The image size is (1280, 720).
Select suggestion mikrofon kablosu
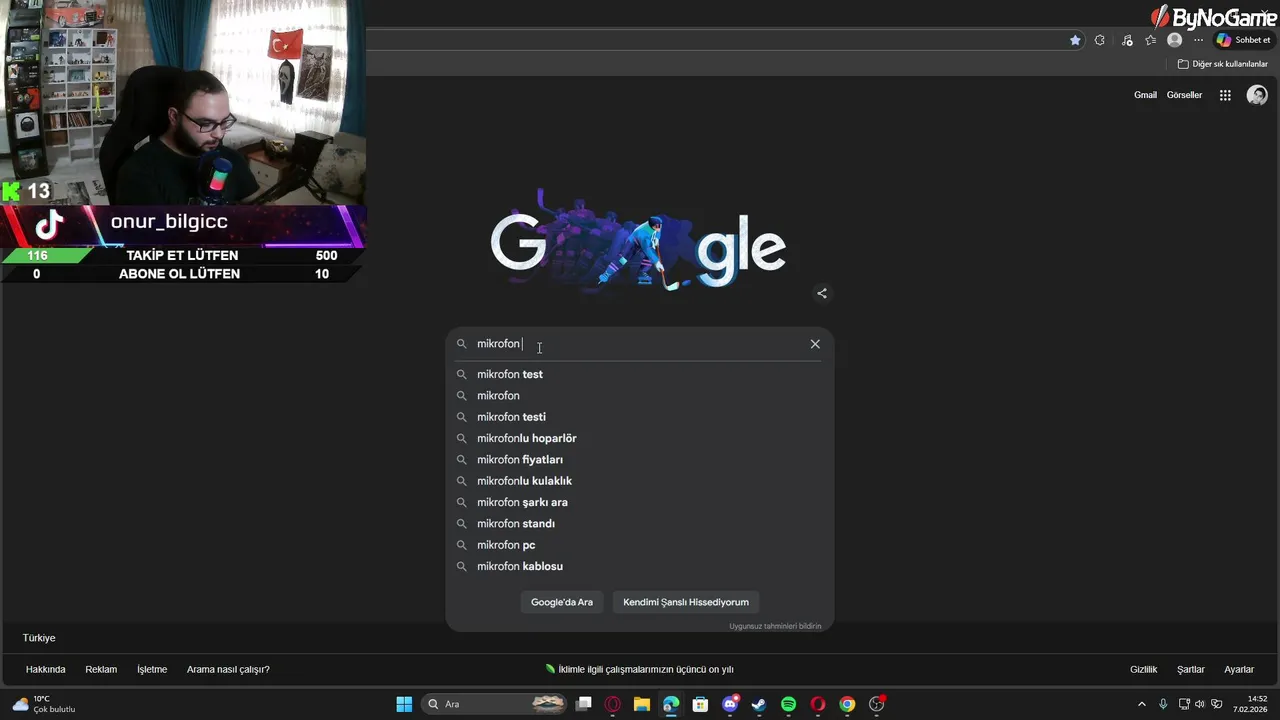point(639,566)
